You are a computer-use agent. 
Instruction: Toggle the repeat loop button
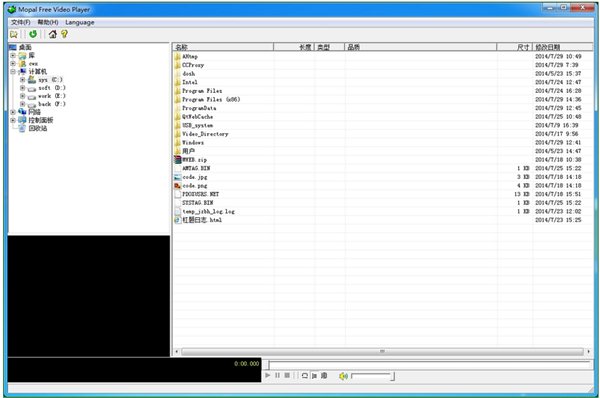click(x=305, y=375)
